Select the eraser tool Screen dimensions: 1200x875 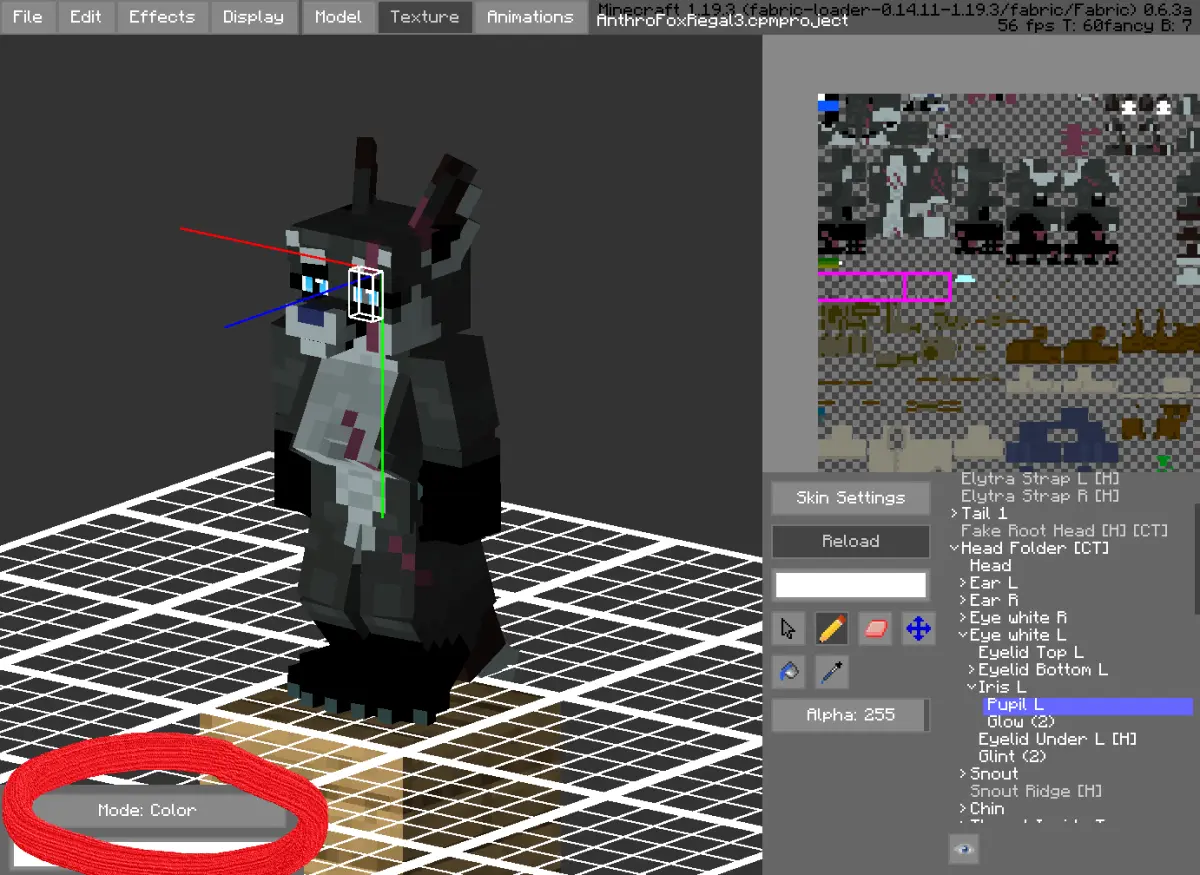pos(875,629)
